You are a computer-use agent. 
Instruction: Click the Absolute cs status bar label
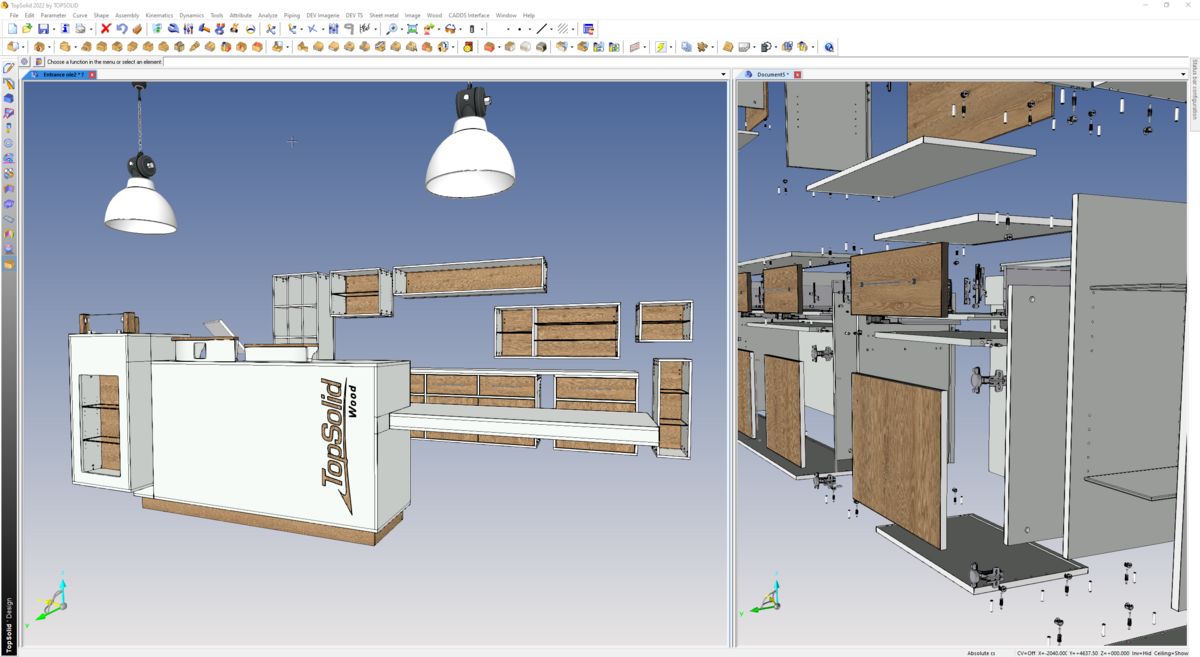point(981,653)
